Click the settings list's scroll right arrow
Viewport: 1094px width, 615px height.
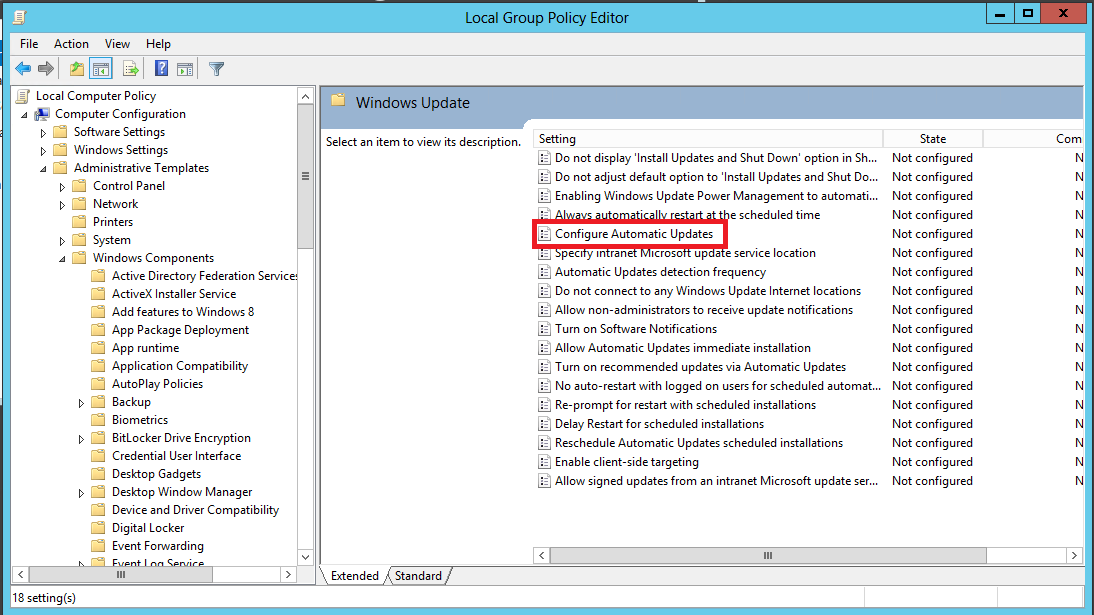pyautogui.click(x=1074, y=556)
